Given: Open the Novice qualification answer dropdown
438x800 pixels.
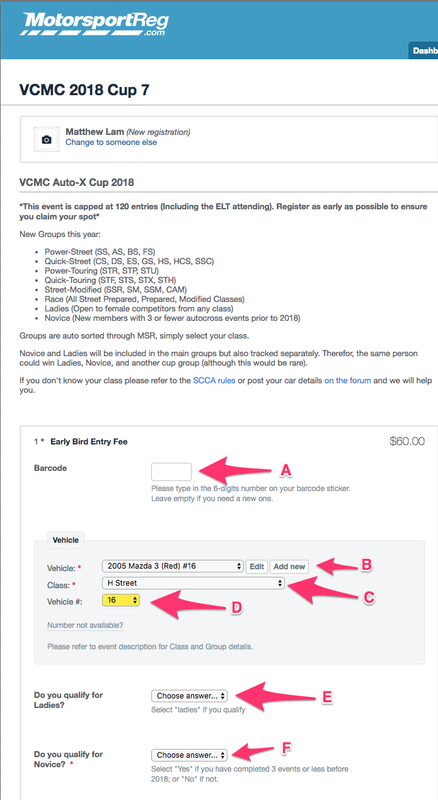Looking at the screenshot, I should (189, 755).
